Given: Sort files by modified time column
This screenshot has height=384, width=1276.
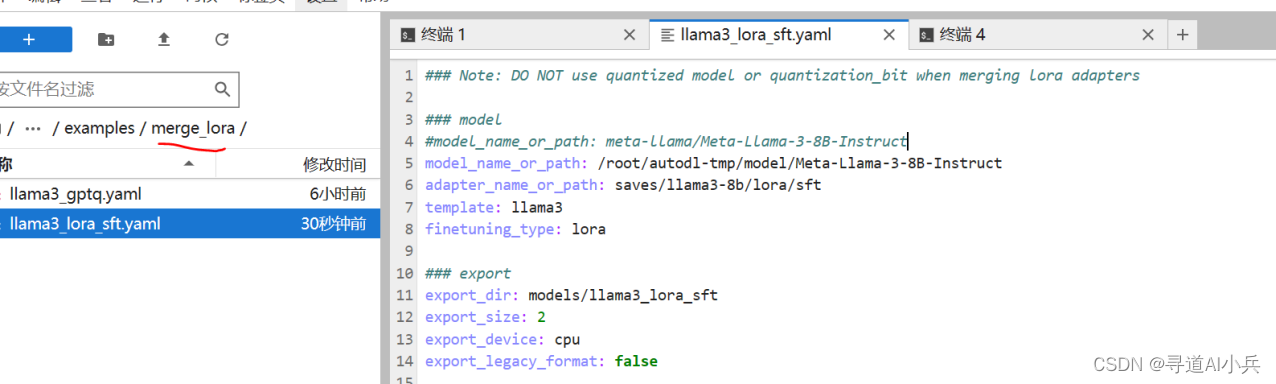Looking at the screenshot, I should 334,164.
